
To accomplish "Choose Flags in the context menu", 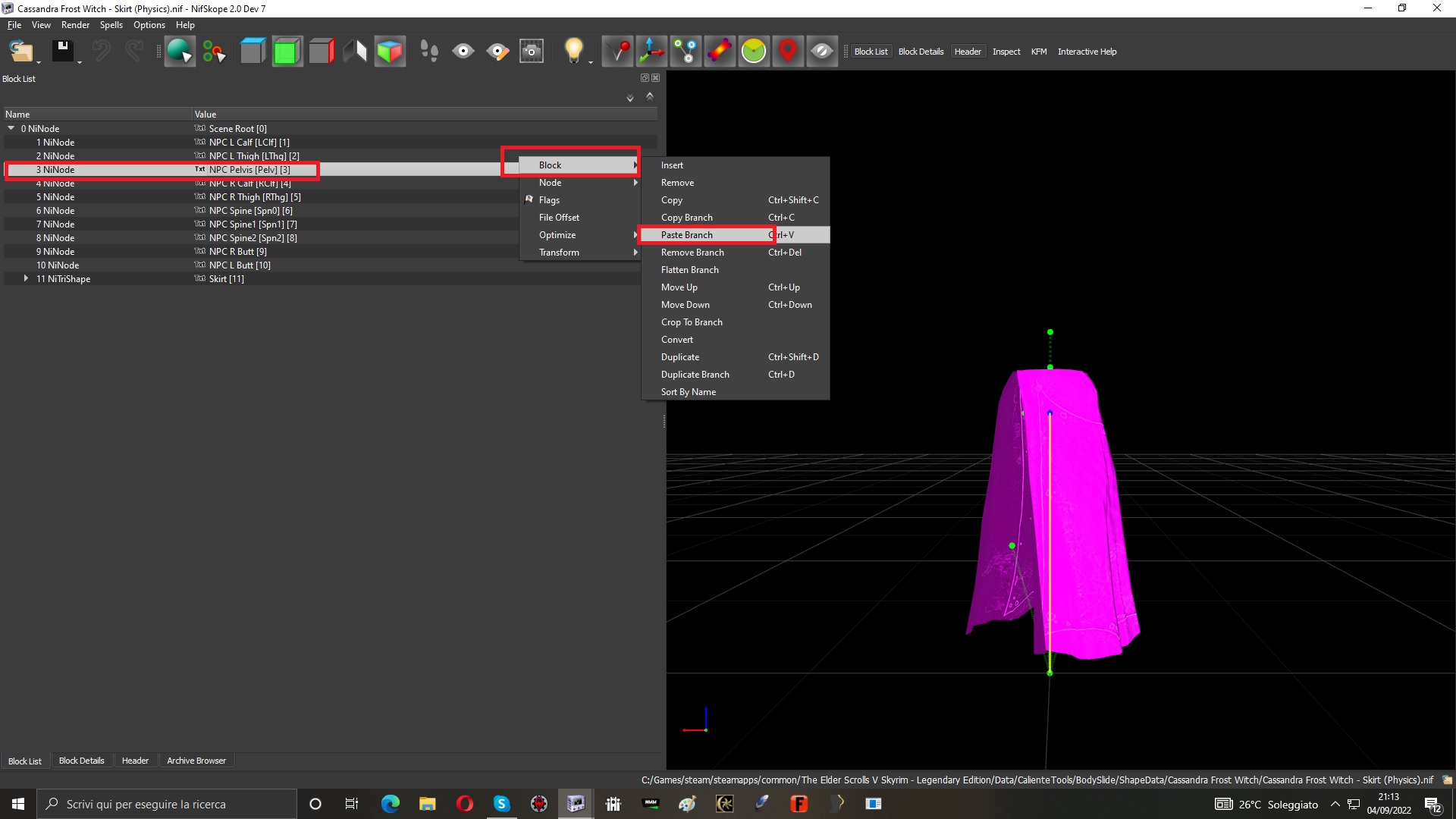I will [580, 200].
